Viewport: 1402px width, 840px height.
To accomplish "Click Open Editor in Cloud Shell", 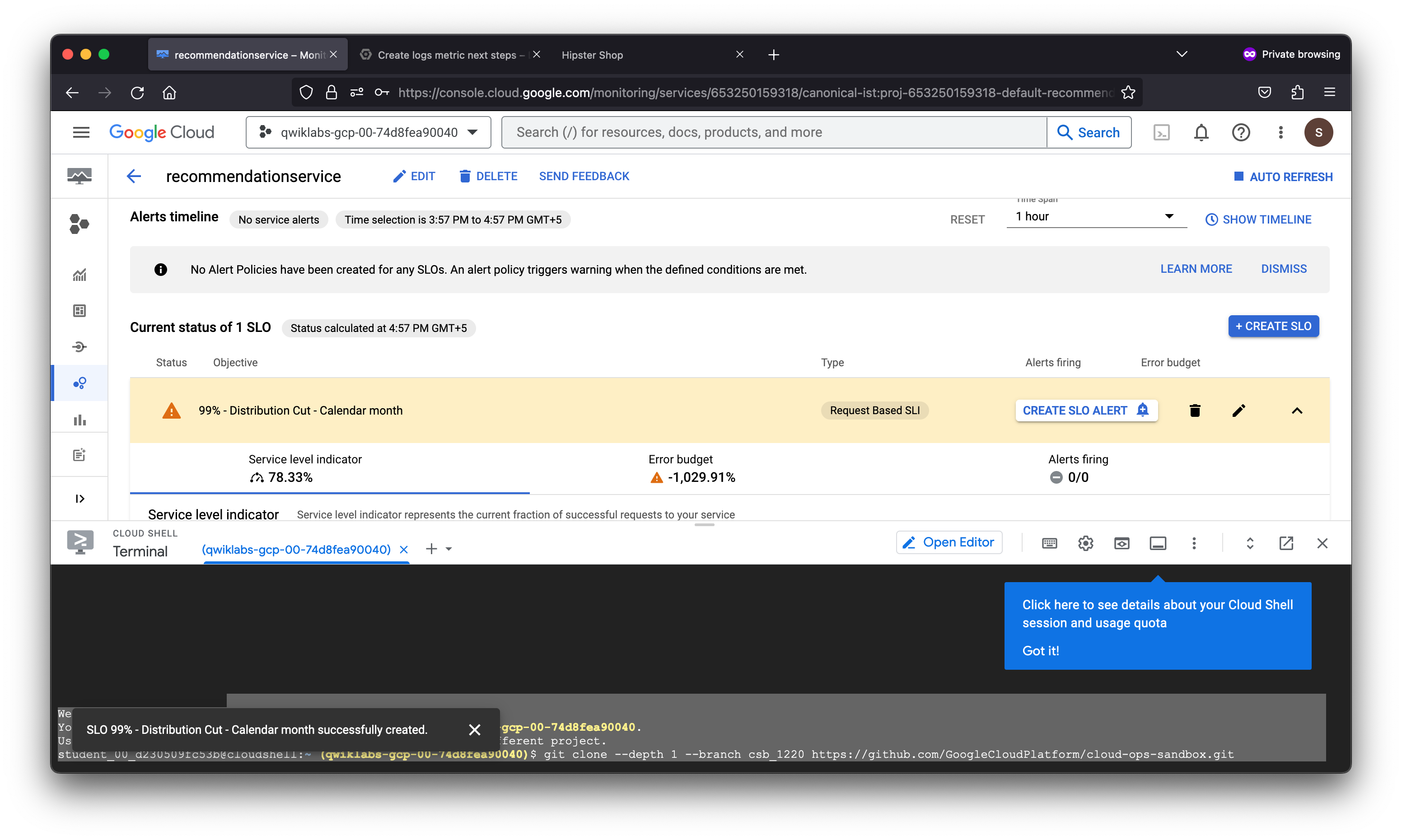I will (x=949, y=542).
